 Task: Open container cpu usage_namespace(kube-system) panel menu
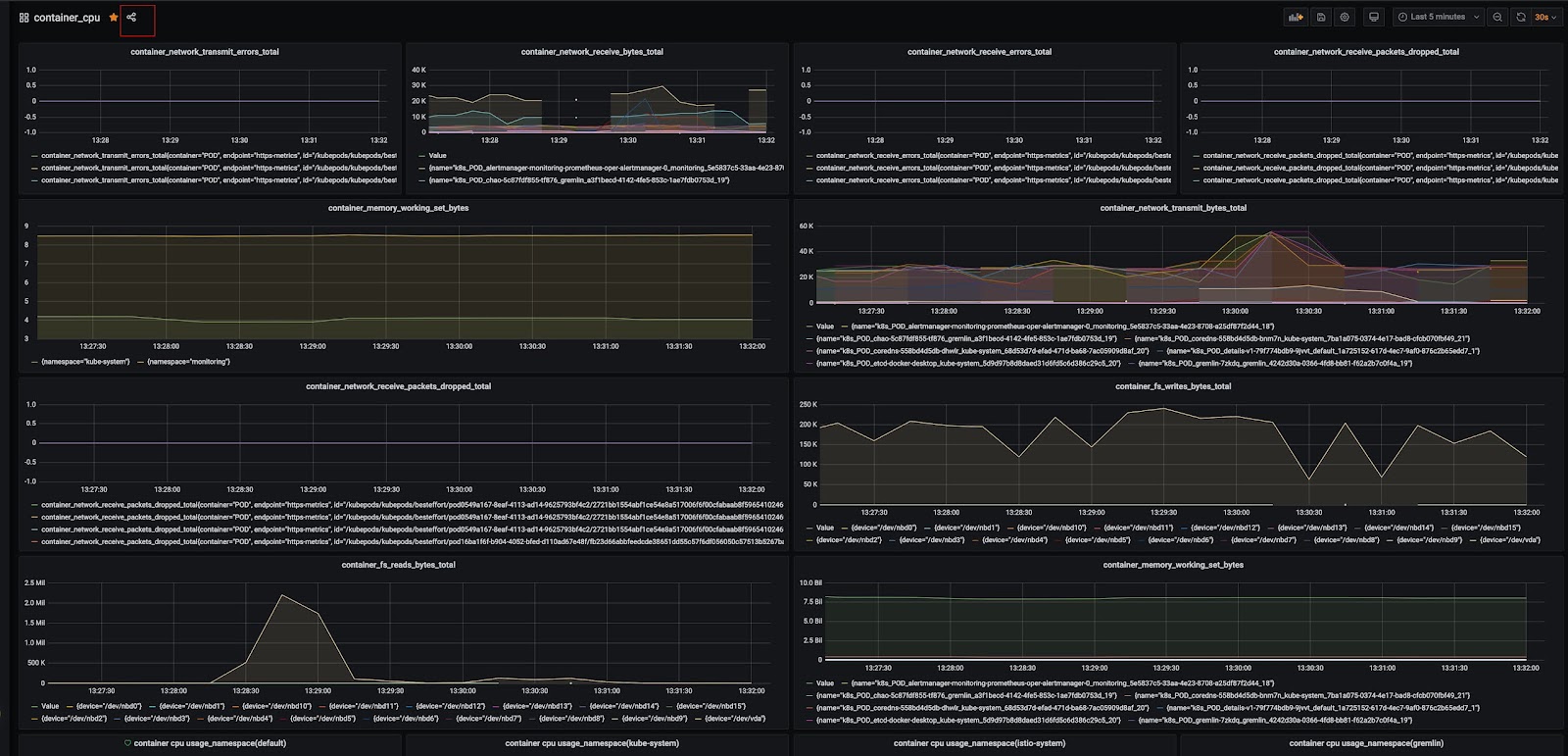click(x=592, y=743)
